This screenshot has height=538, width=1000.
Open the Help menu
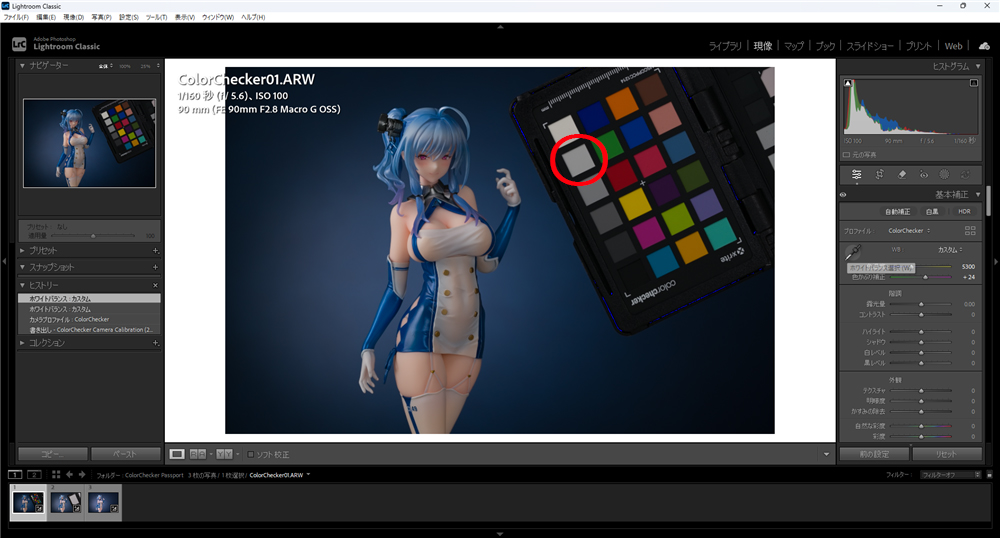253,17
